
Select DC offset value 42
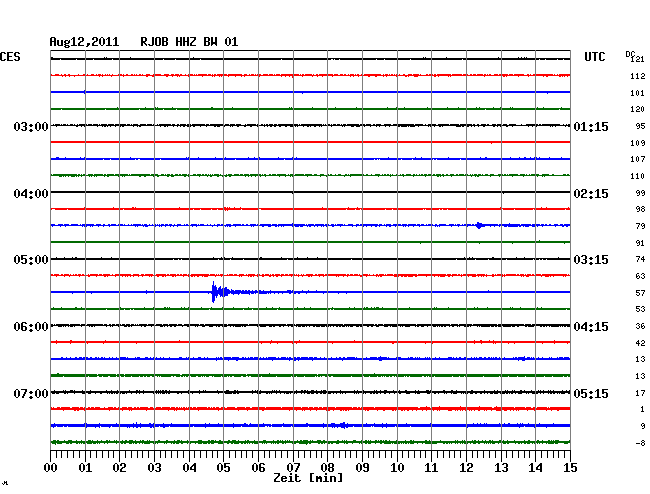(640, 343)
